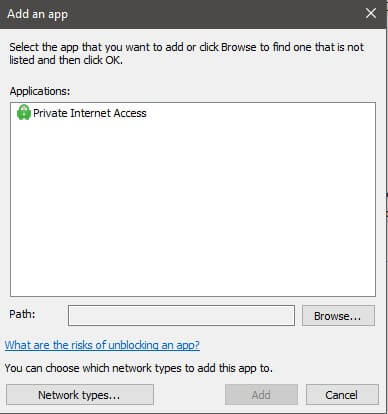Click the Applications: label
Screen dimensions: 388x414
(x=40, y=91)
